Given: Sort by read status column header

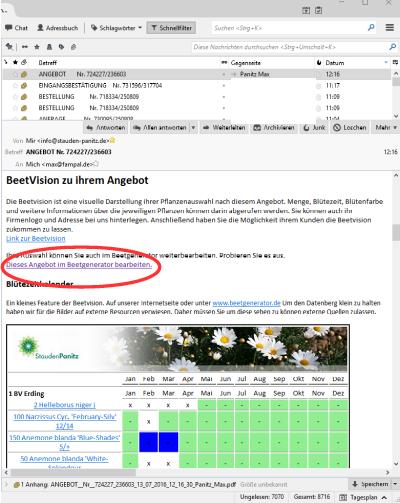Looking at the screenshot, I should (224, 63).
